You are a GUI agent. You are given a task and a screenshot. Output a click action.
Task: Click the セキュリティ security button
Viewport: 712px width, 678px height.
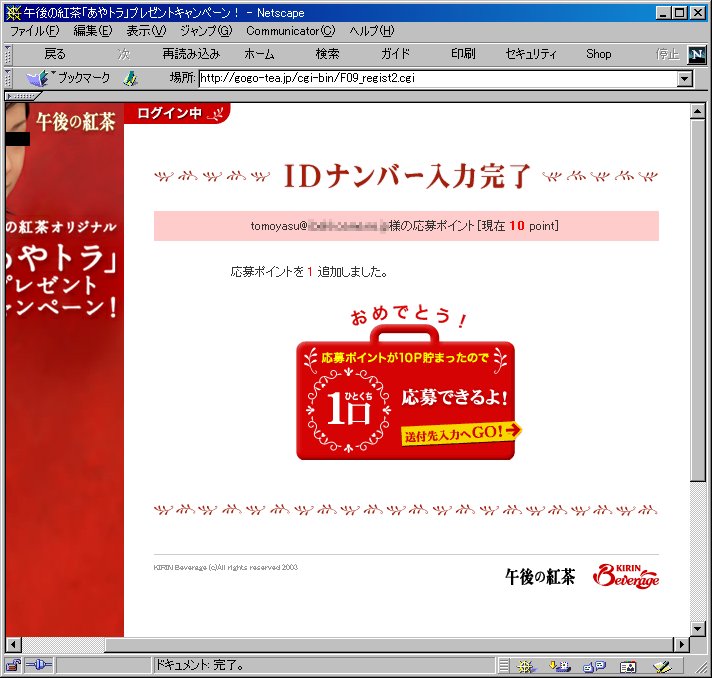pos(531,54)
